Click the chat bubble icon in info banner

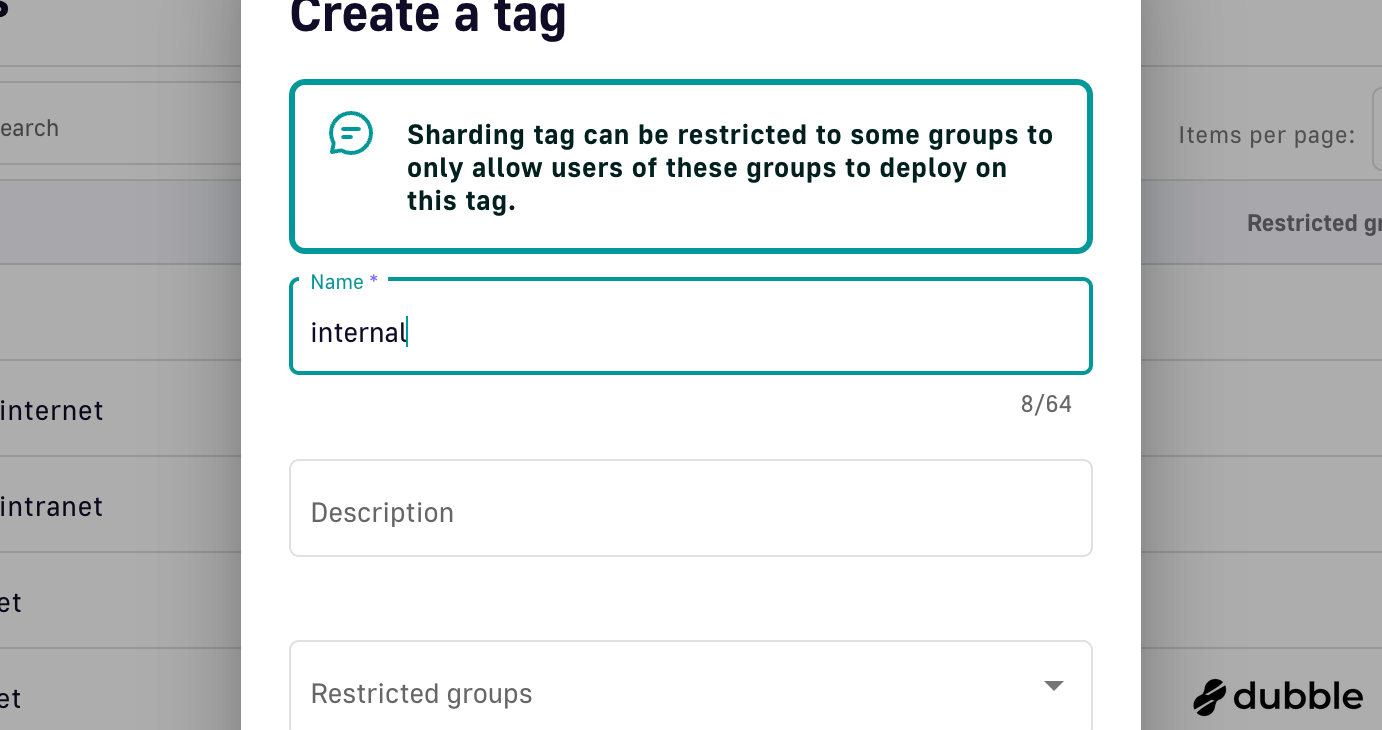pos(351,133)
